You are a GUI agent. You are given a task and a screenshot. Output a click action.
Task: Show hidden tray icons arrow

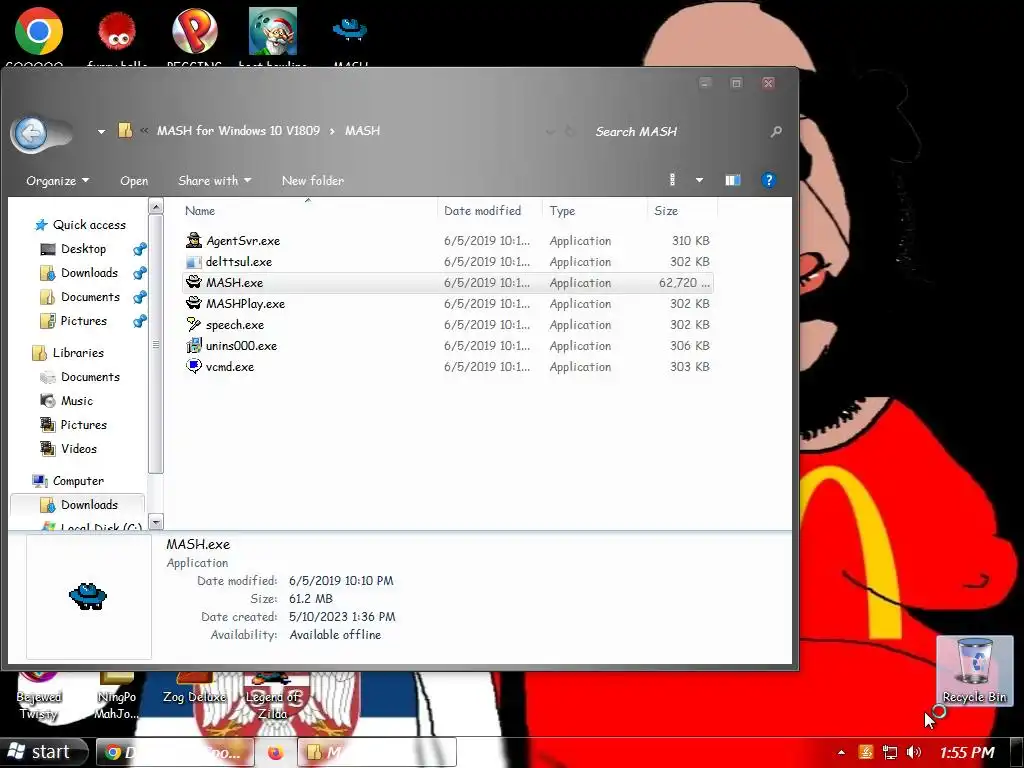[x=841, y=752]
